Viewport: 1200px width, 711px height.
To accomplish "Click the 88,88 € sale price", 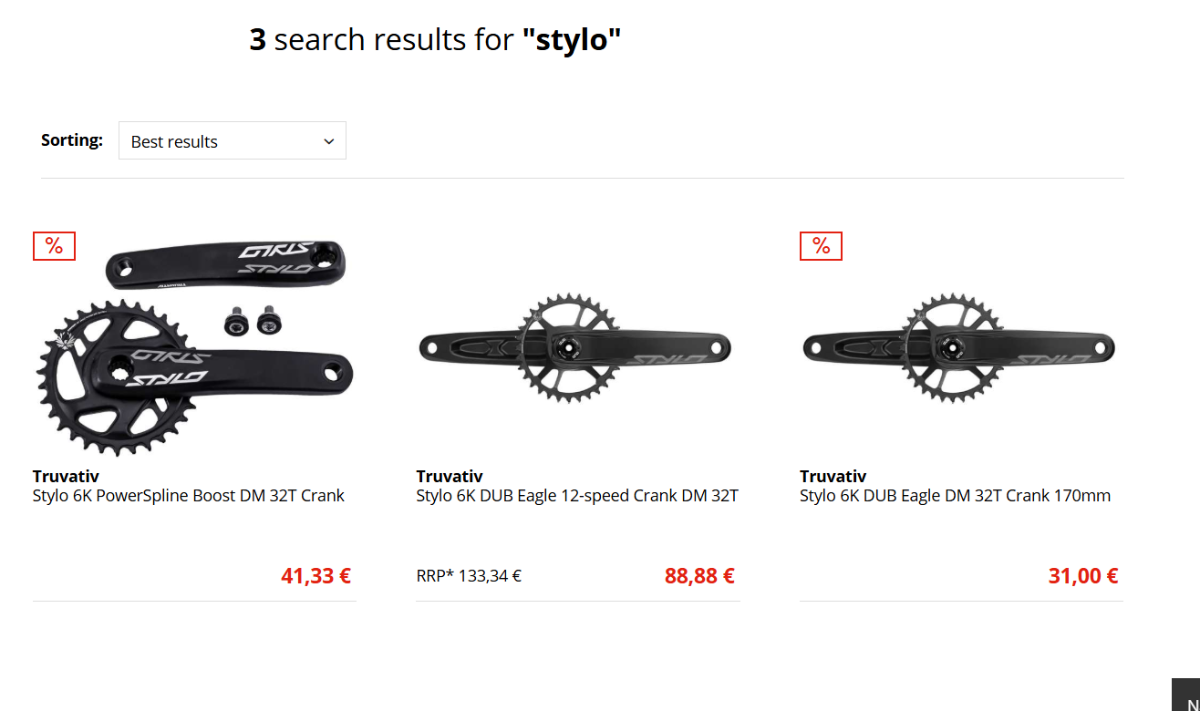I will [x=699, y=576].
